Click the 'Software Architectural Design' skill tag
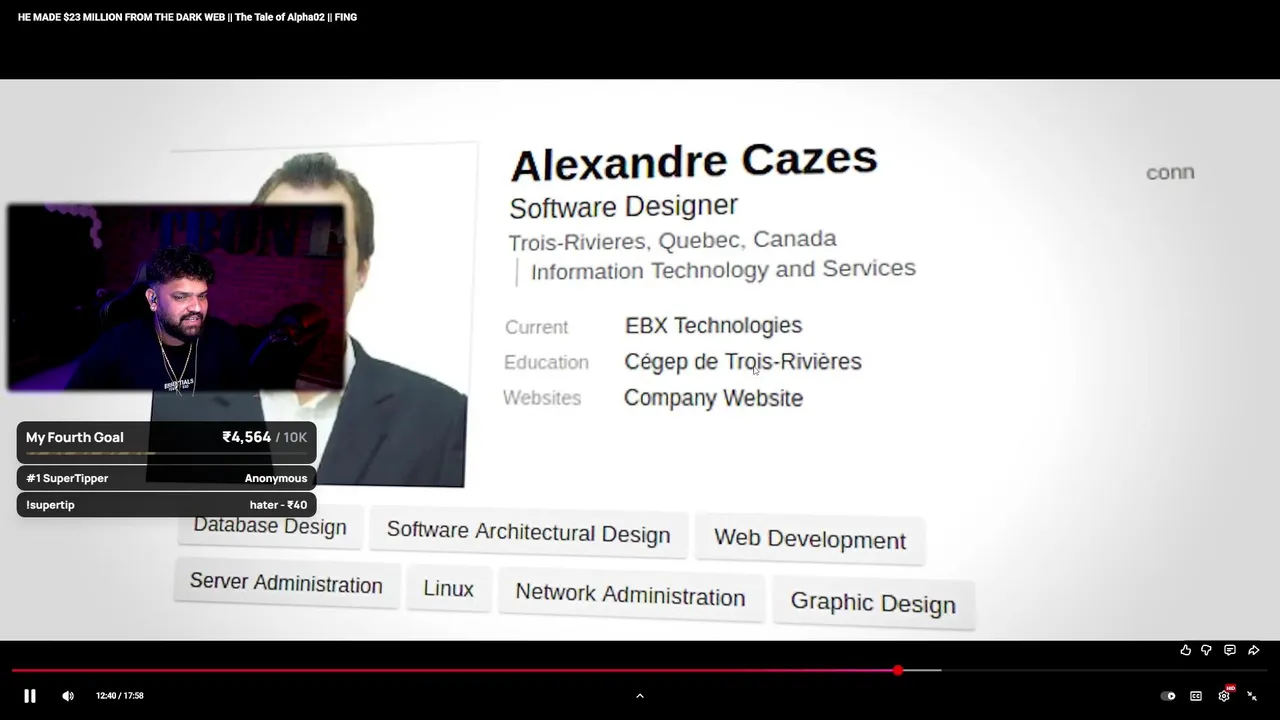The width and height of the screenshot is (1280, 720). point(528,532)
